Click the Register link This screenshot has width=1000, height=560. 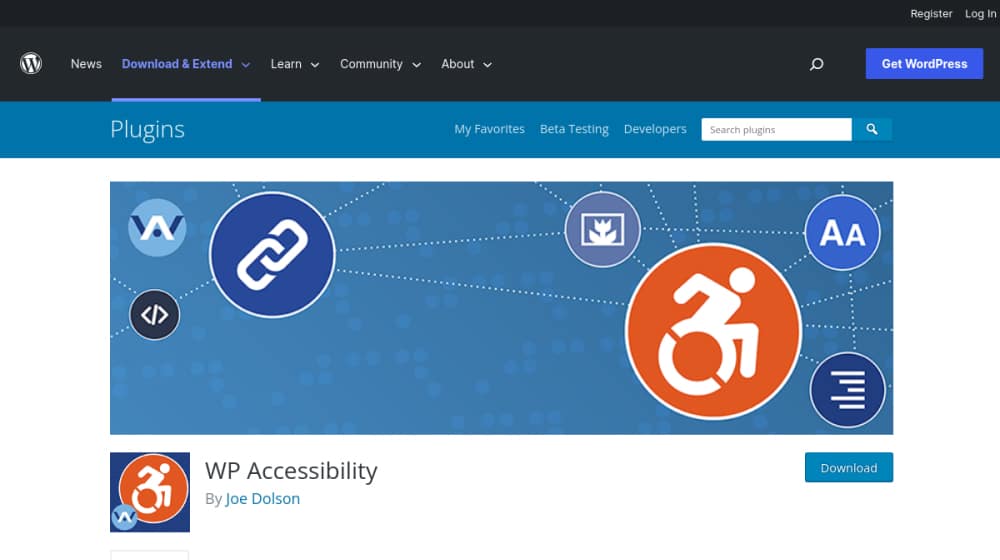[x=931, y=13]
